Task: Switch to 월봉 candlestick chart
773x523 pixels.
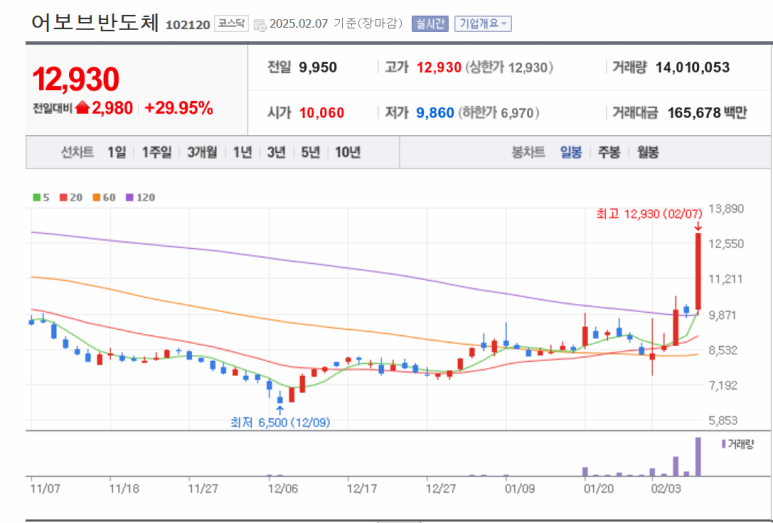Action: (x=648, y=152)
